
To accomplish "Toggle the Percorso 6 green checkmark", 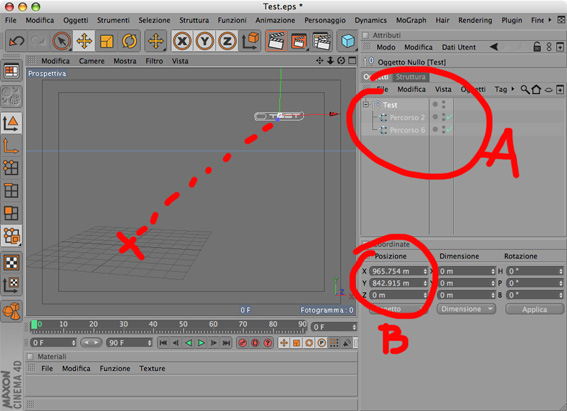I will [x=449, y=129].
